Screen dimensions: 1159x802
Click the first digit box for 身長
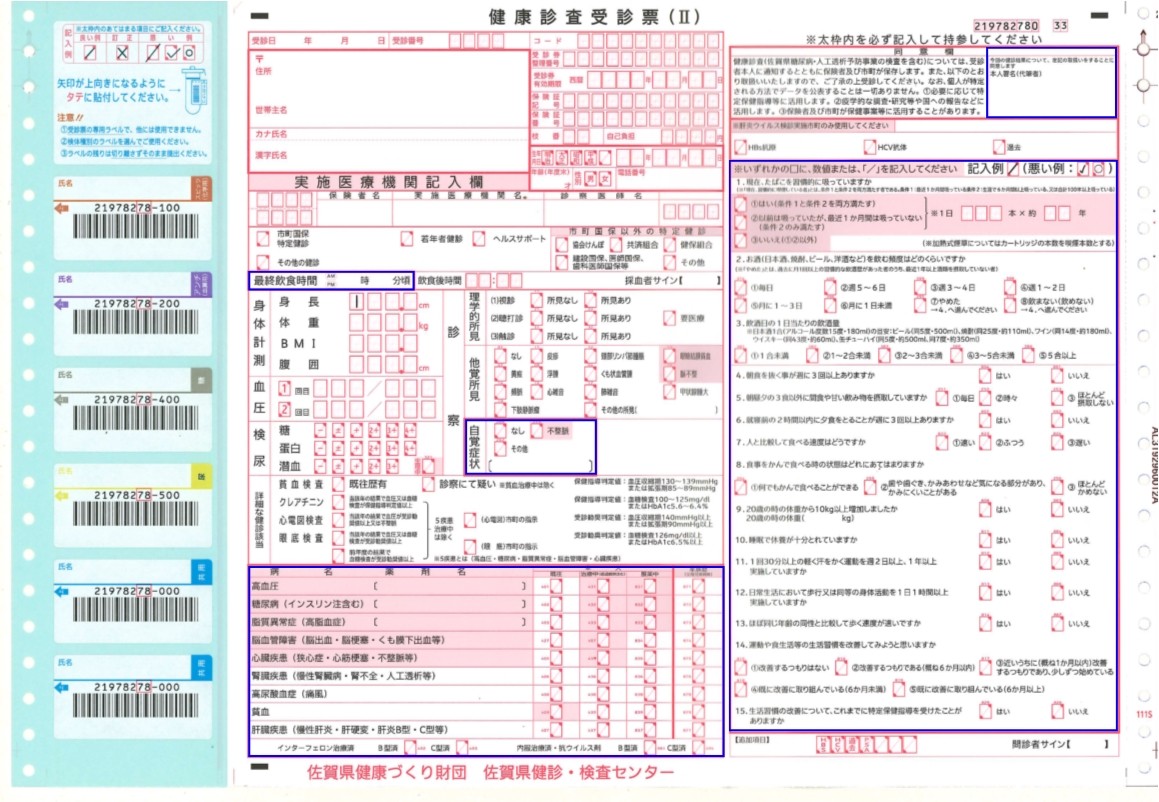(x=356, y=302)
